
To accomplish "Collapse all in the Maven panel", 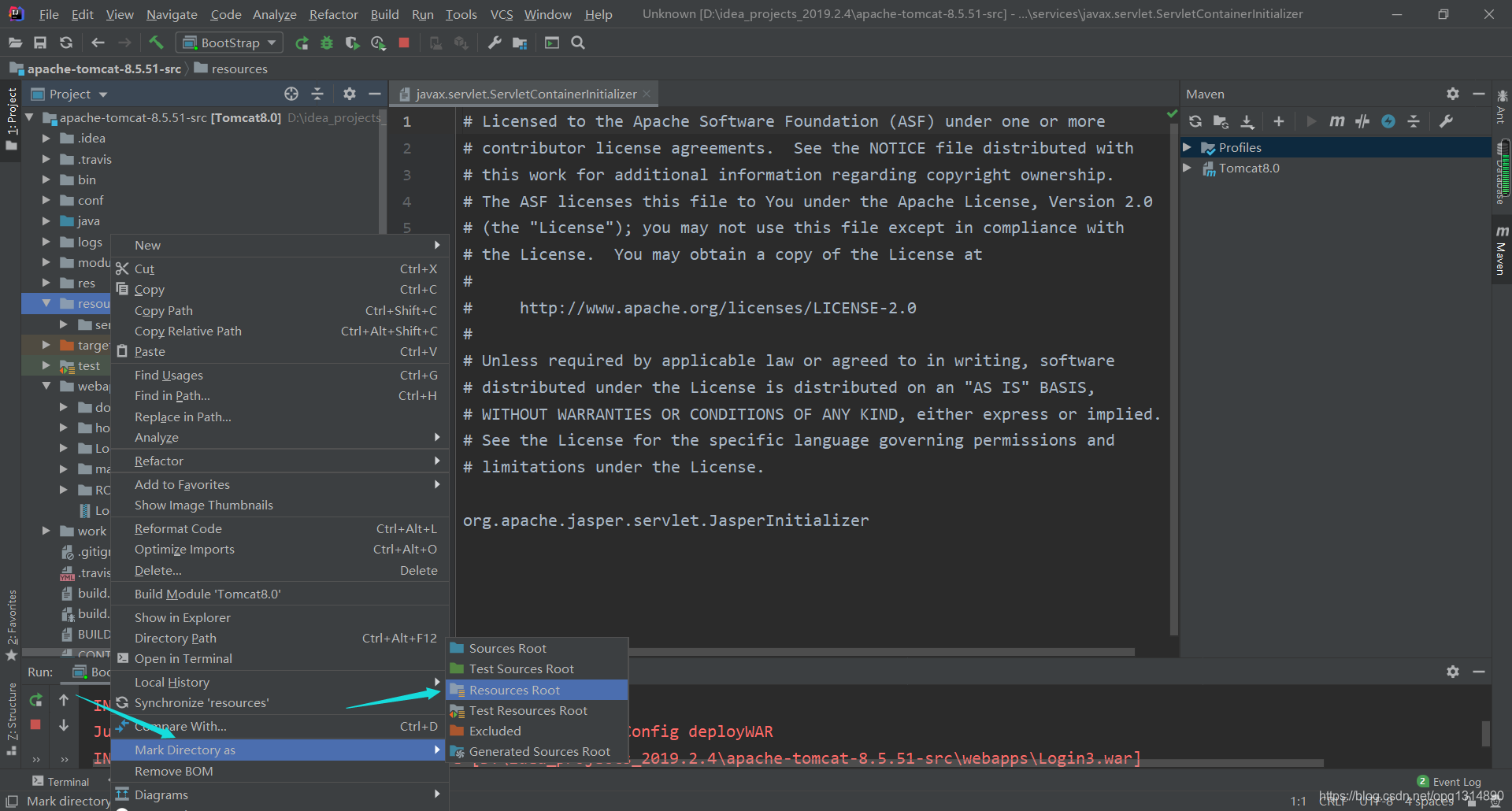I will click(1414, 121).
